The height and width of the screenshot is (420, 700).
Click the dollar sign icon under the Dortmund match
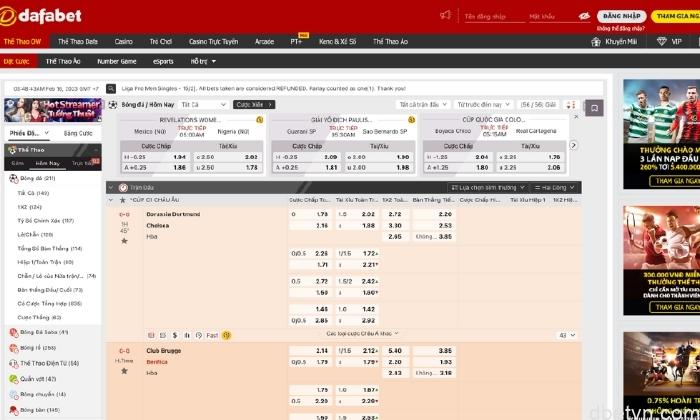[x=175, y=335]
